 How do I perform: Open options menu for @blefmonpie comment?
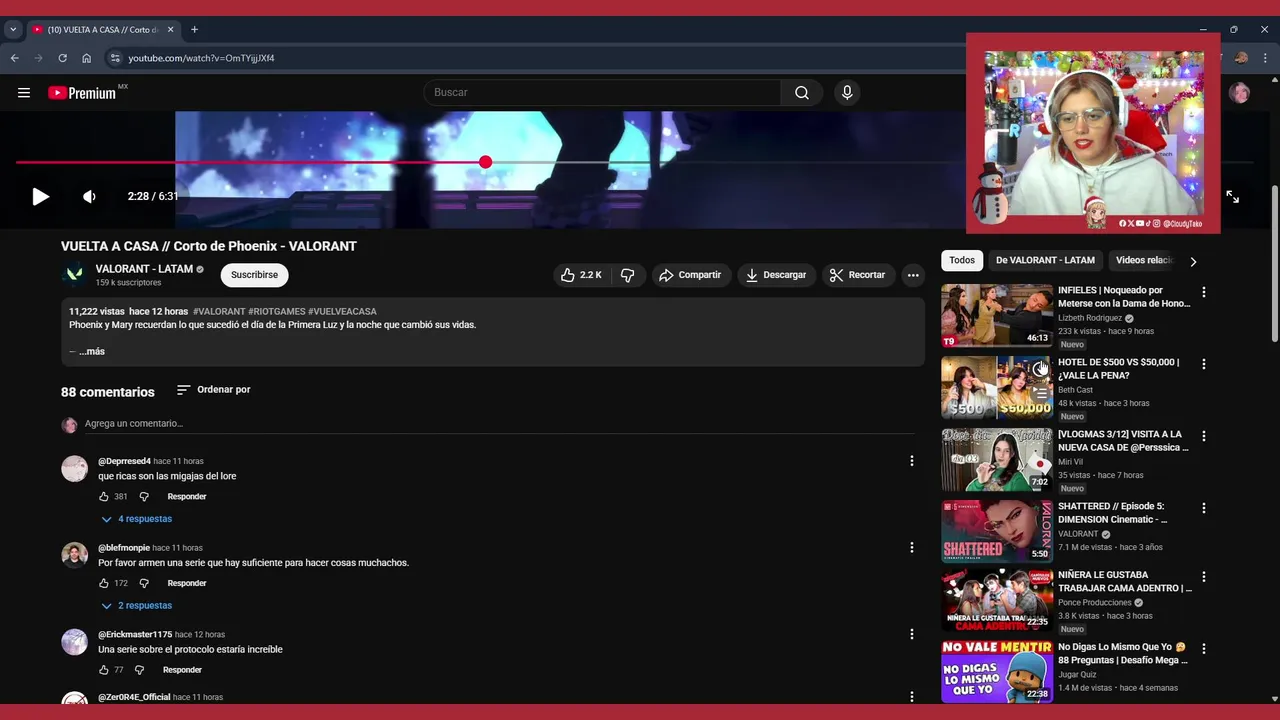pyautogui.click(x=911, y=548)
